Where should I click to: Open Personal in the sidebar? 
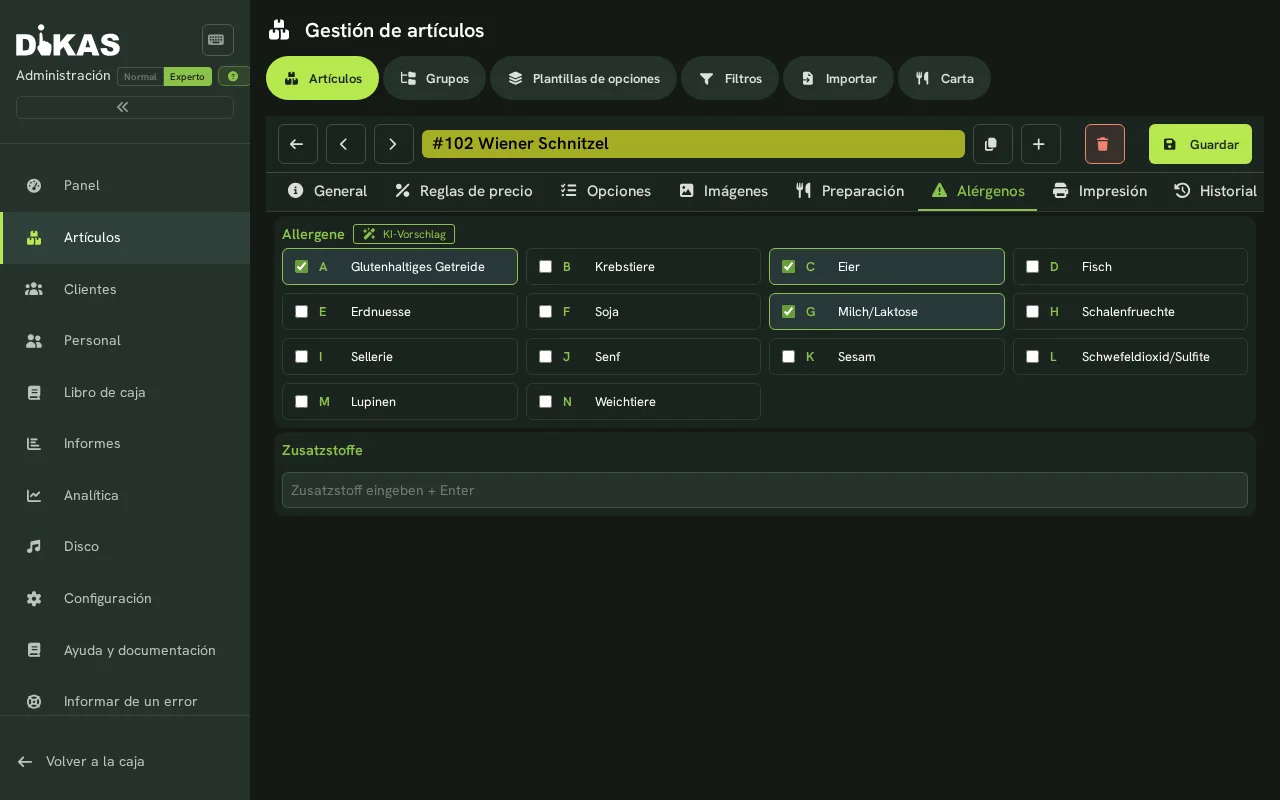point(125,340)
